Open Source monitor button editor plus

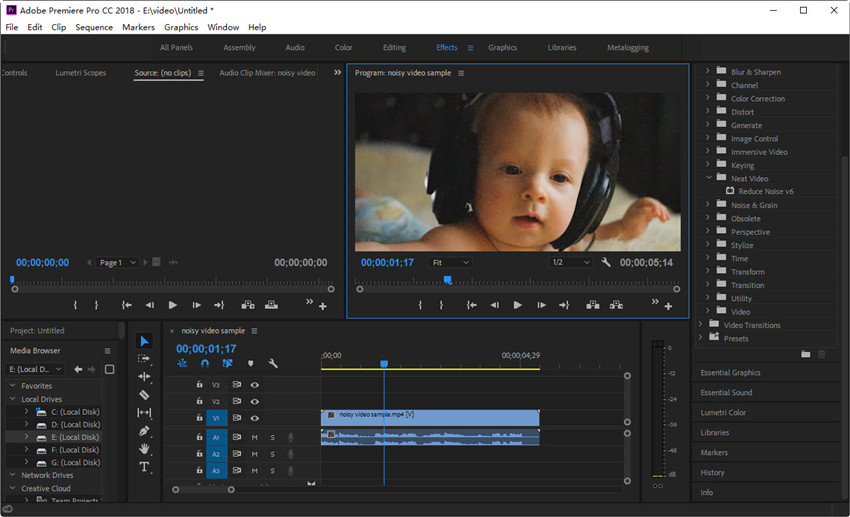tap(323, 307)
